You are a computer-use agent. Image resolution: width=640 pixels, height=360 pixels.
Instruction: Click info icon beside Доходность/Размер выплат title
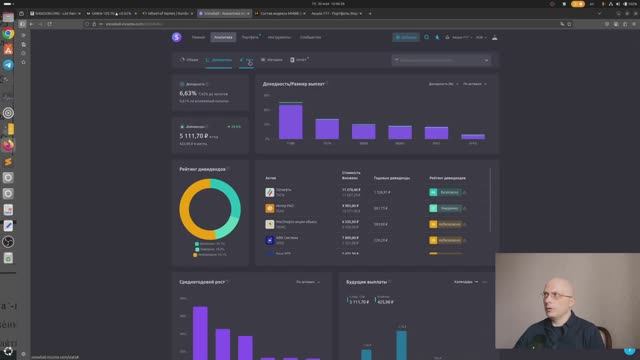coord(328,84)
